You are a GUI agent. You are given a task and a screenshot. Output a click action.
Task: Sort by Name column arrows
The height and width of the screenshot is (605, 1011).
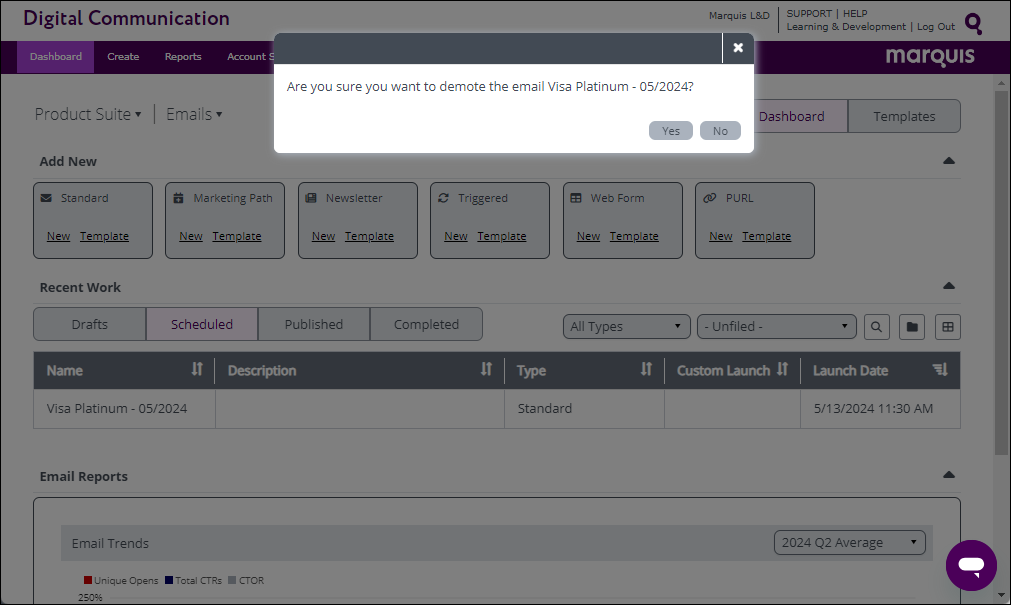[x=197, y=369]
